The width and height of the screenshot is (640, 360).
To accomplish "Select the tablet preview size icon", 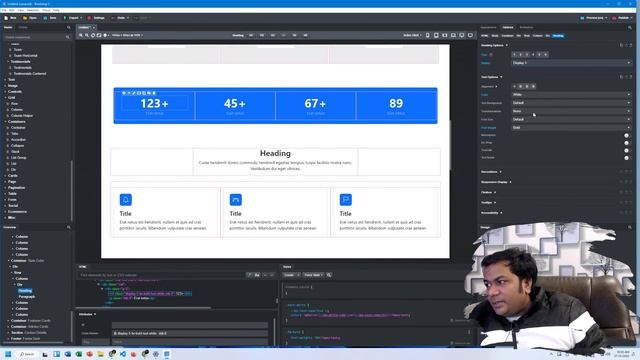I will click(x=436, y=36).
